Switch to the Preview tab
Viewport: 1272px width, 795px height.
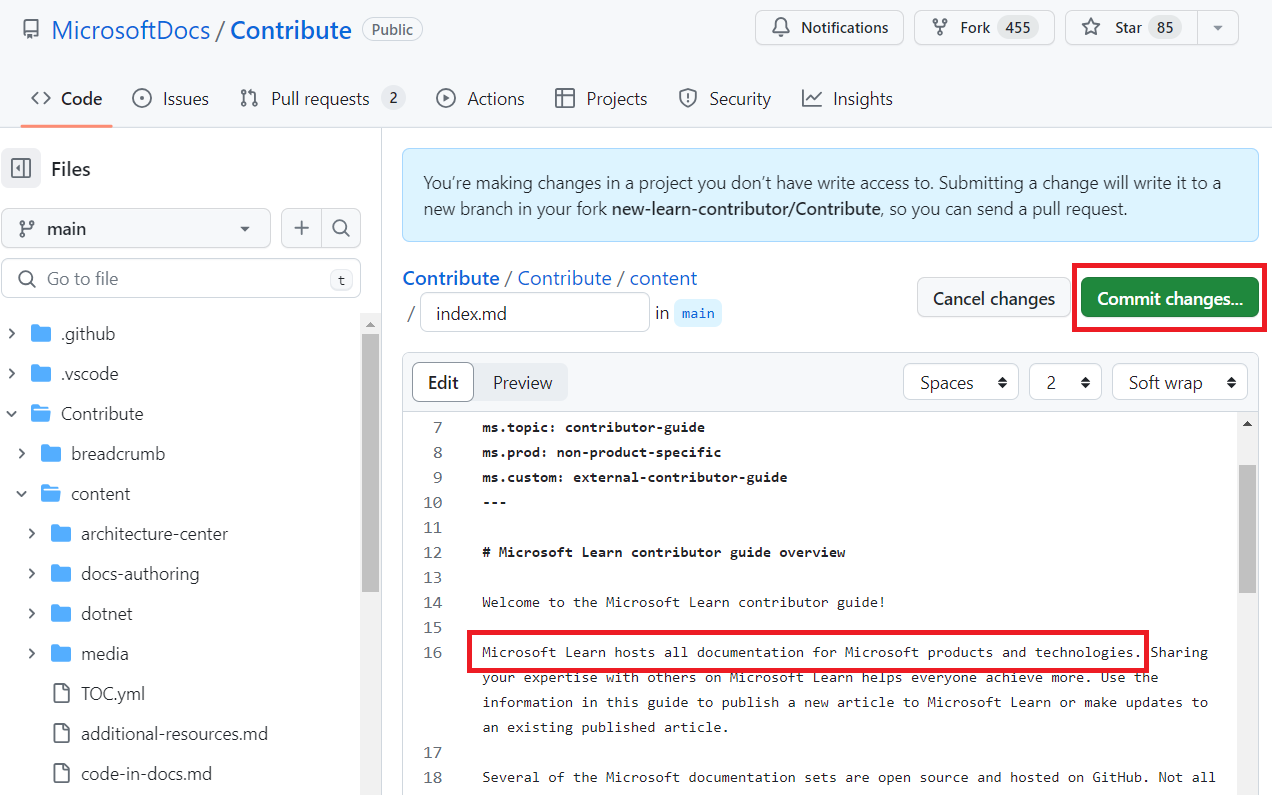tap(522, 381)
